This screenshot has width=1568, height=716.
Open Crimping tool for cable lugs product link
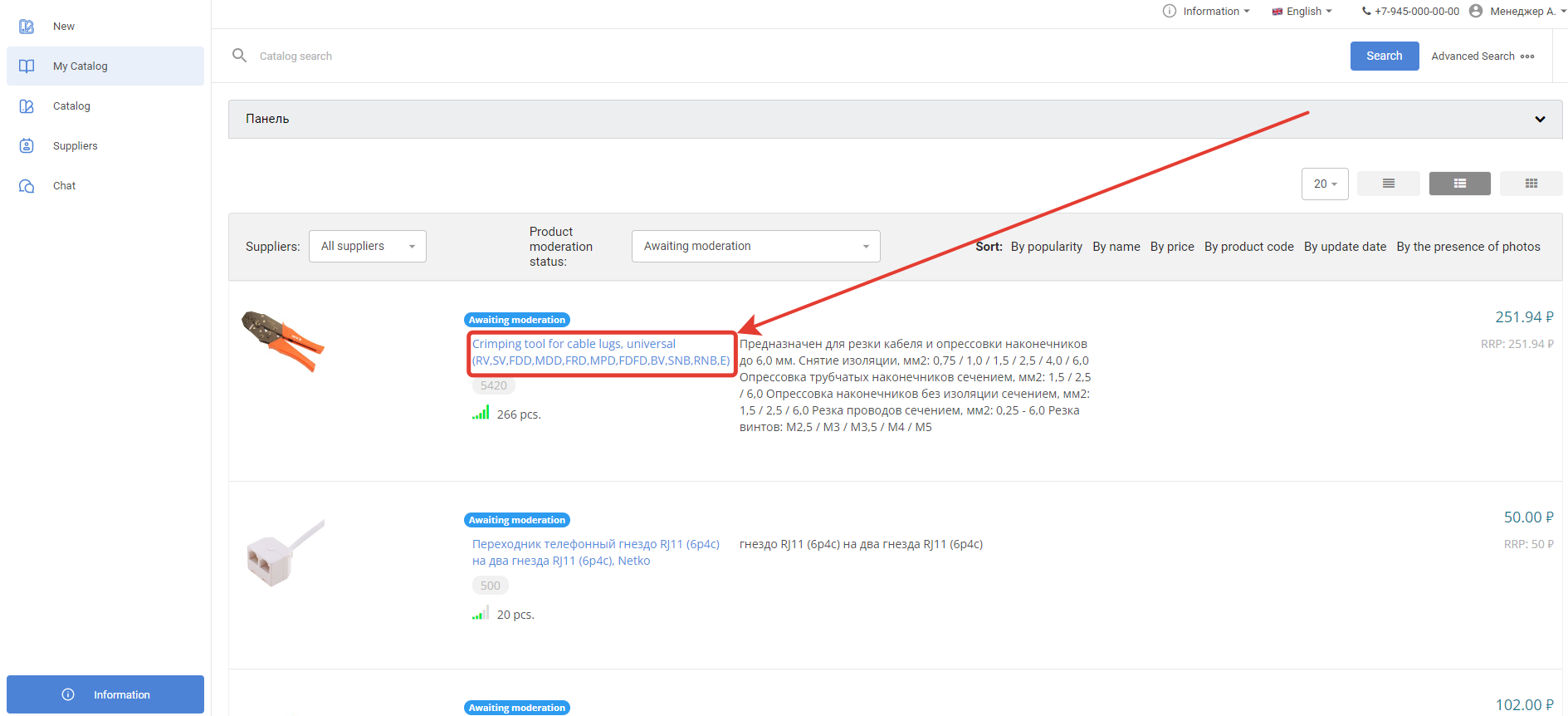(601, 352)
